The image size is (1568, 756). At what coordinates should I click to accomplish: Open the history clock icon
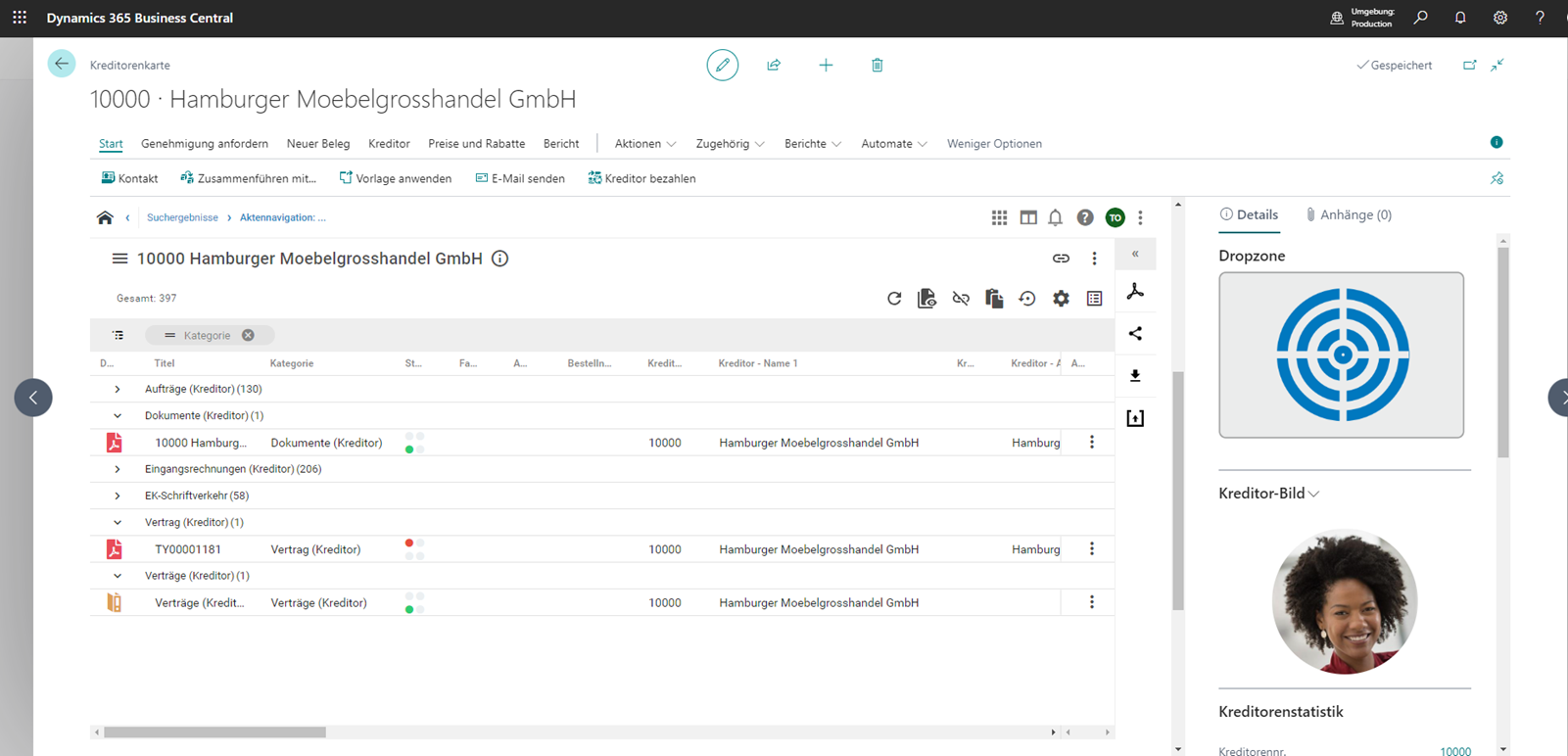[x=1027, y=299]
